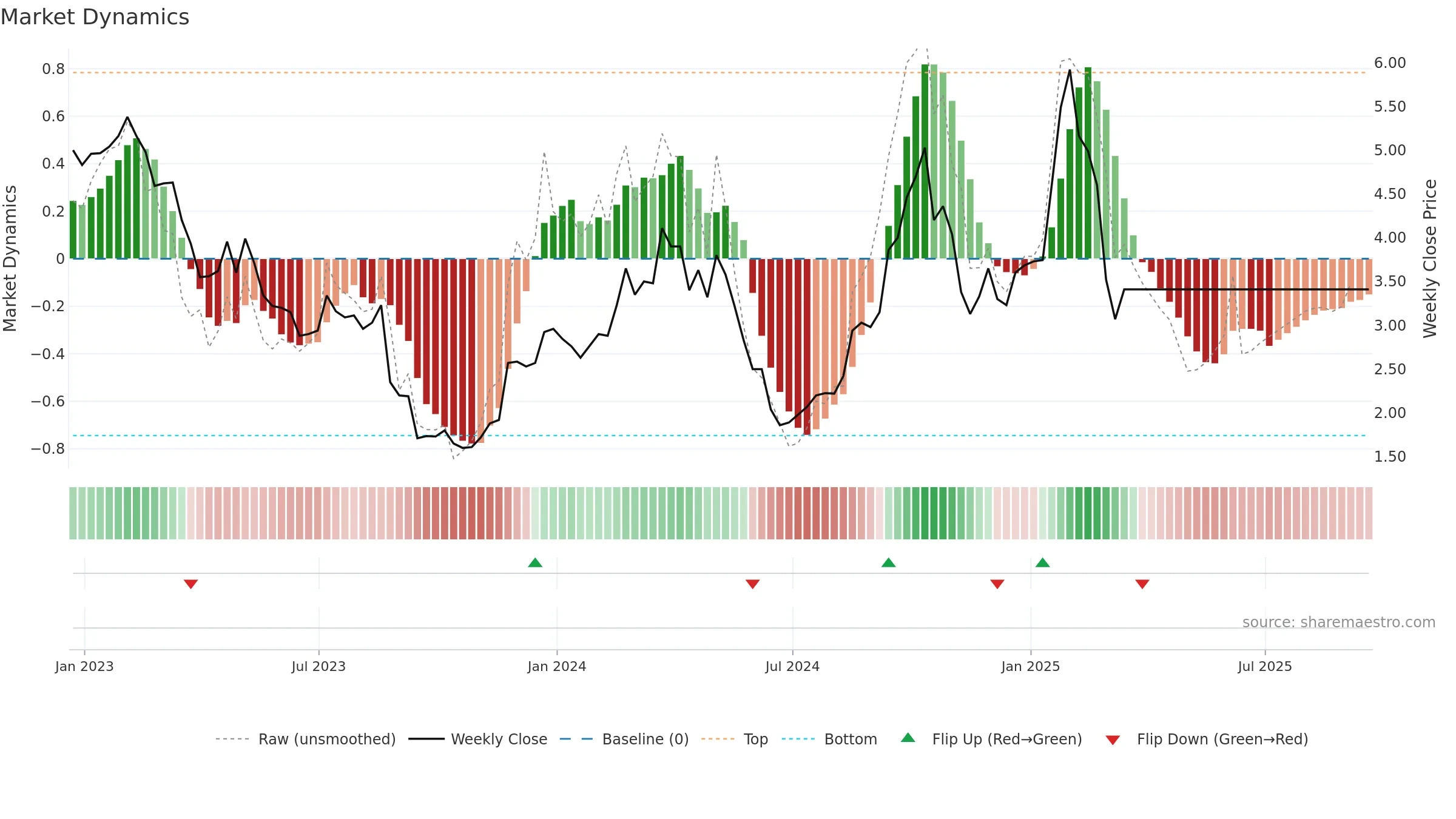Click the Jan 2025 axis label
This screenshot has width=1456, height=819.
click(1031, 666)
